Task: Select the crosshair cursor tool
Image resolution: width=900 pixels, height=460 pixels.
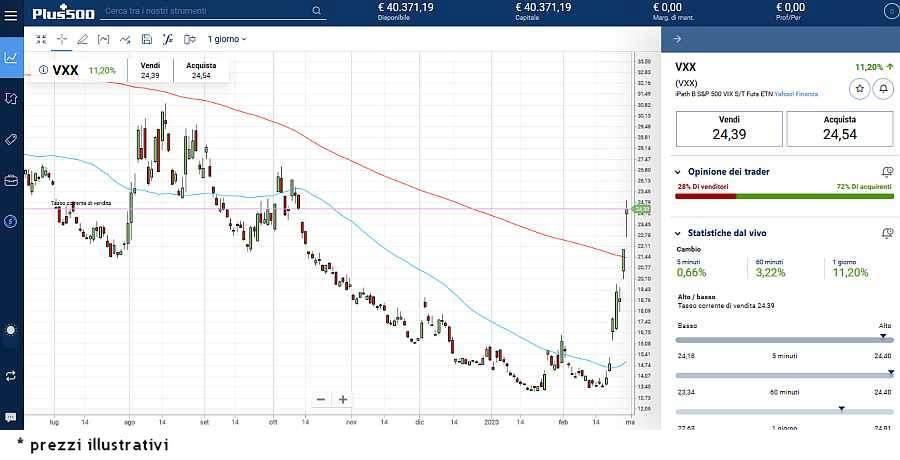Action: click(62, 39)
